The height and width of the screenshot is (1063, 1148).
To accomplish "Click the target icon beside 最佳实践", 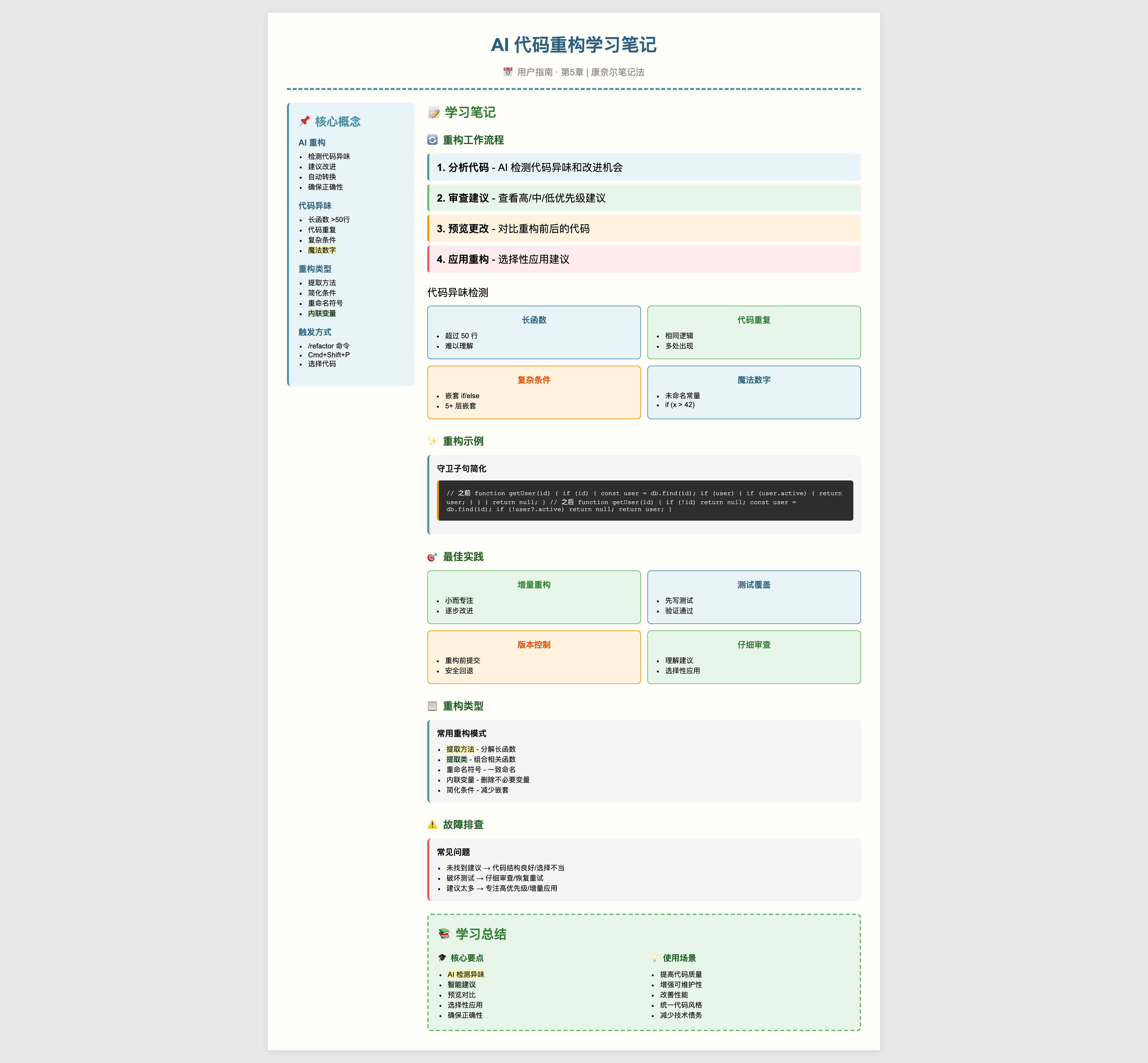I will (x=432, y=557).
